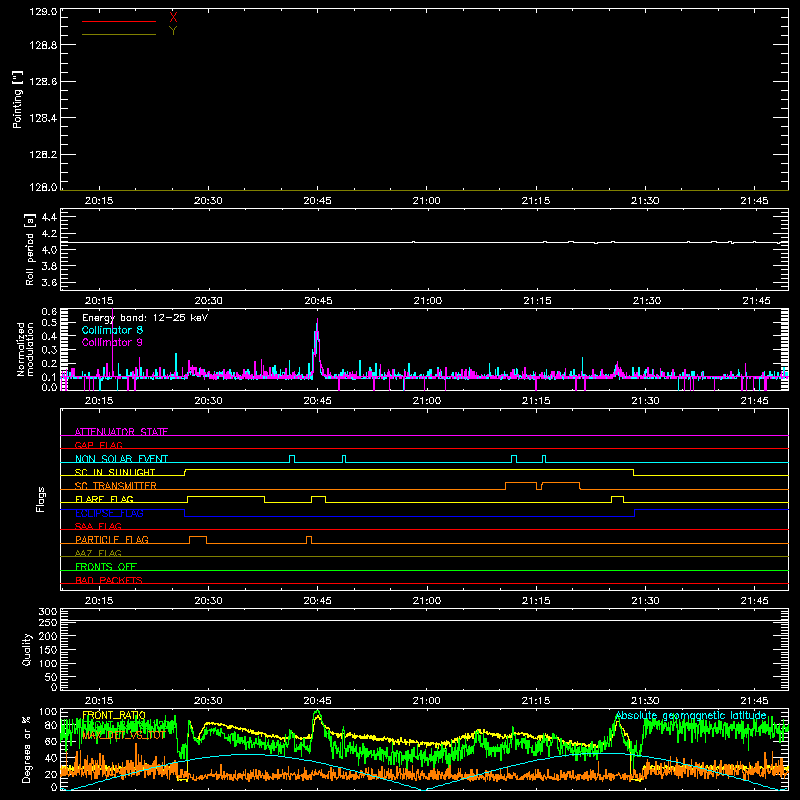
Task: Click the BAD_PACKETS flag label
Action: click(x=109, y=580)
